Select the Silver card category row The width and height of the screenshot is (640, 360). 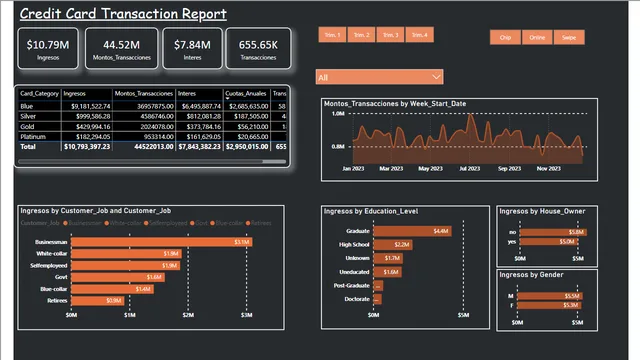[153, 116]
